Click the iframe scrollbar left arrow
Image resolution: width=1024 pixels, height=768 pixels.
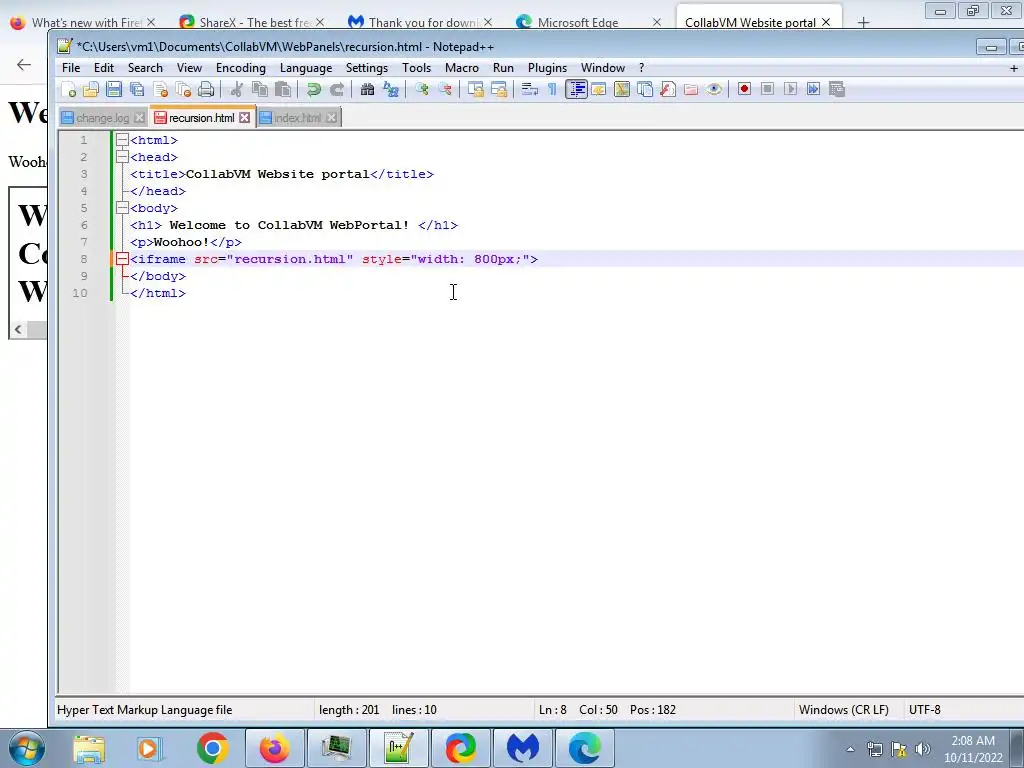[x=18, y=330]
